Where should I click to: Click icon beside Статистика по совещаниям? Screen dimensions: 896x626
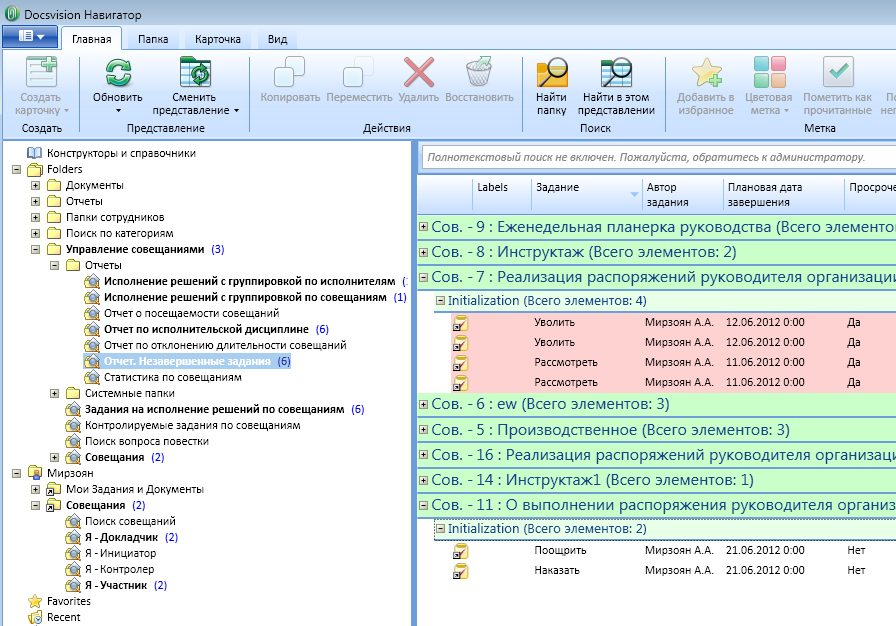tap(92, 377)
